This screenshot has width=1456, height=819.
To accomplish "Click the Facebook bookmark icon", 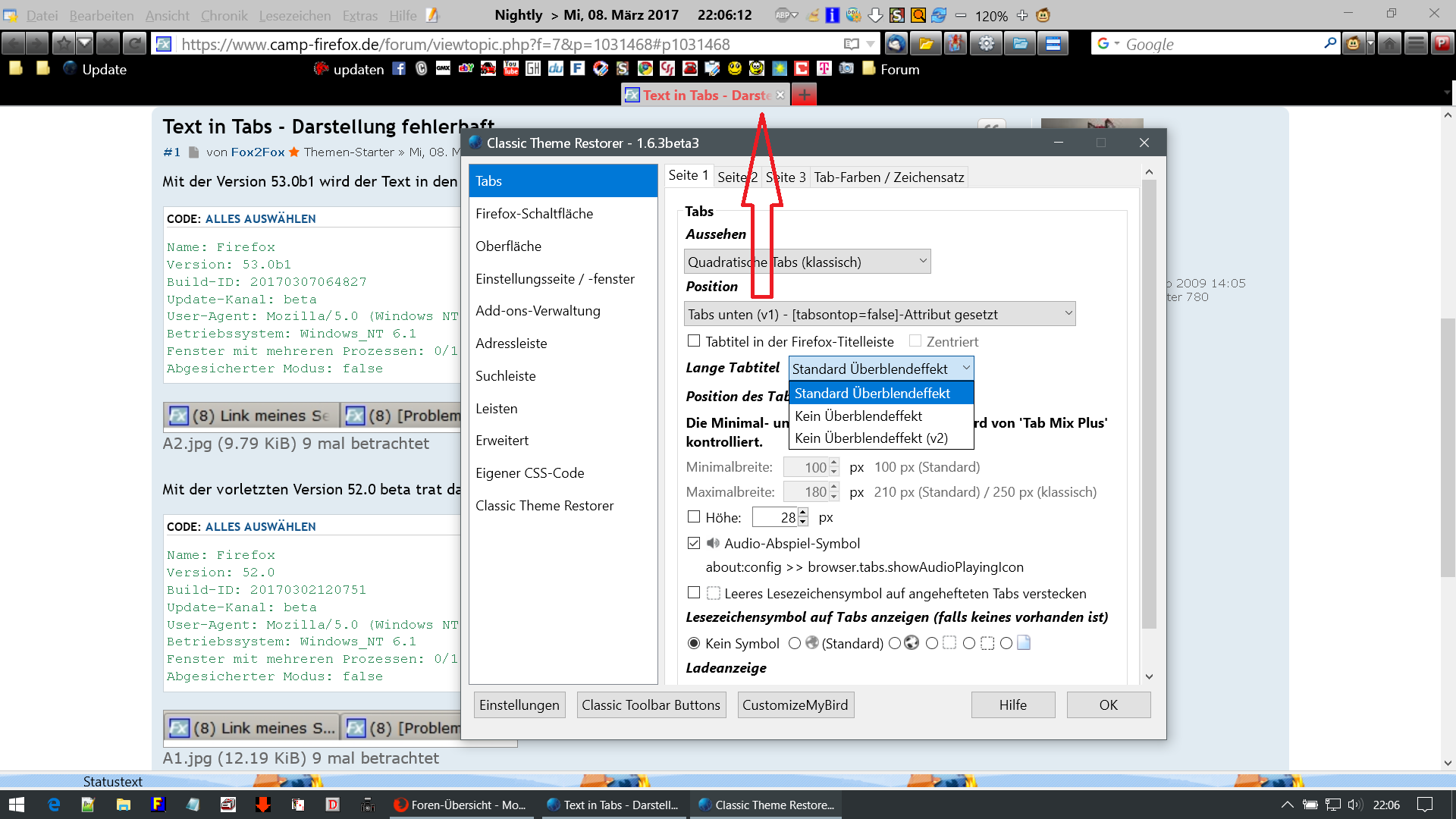I will pyautogui.click(x=399, y=69).
